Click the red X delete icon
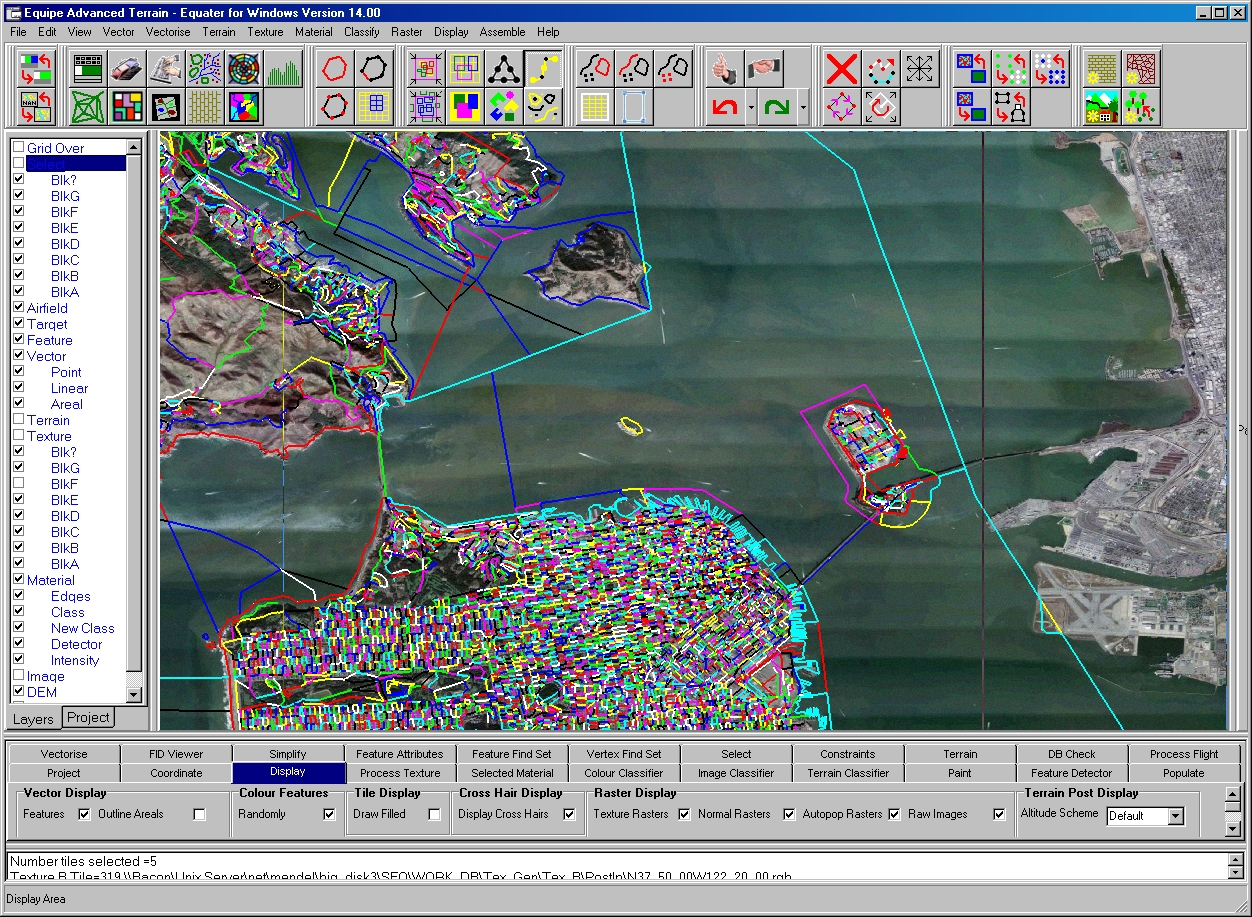 (842, 69)
